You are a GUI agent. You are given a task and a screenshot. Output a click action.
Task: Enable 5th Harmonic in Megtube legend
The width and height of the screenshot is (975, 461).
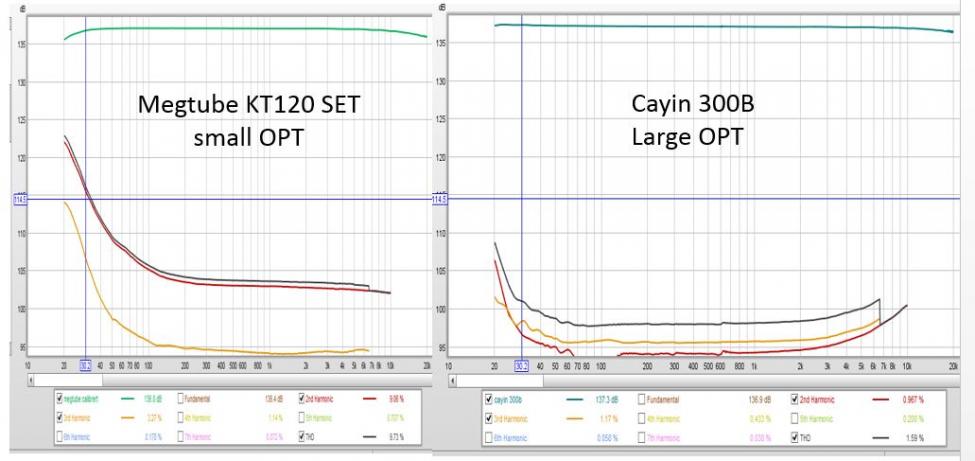(x=302, y=418)
